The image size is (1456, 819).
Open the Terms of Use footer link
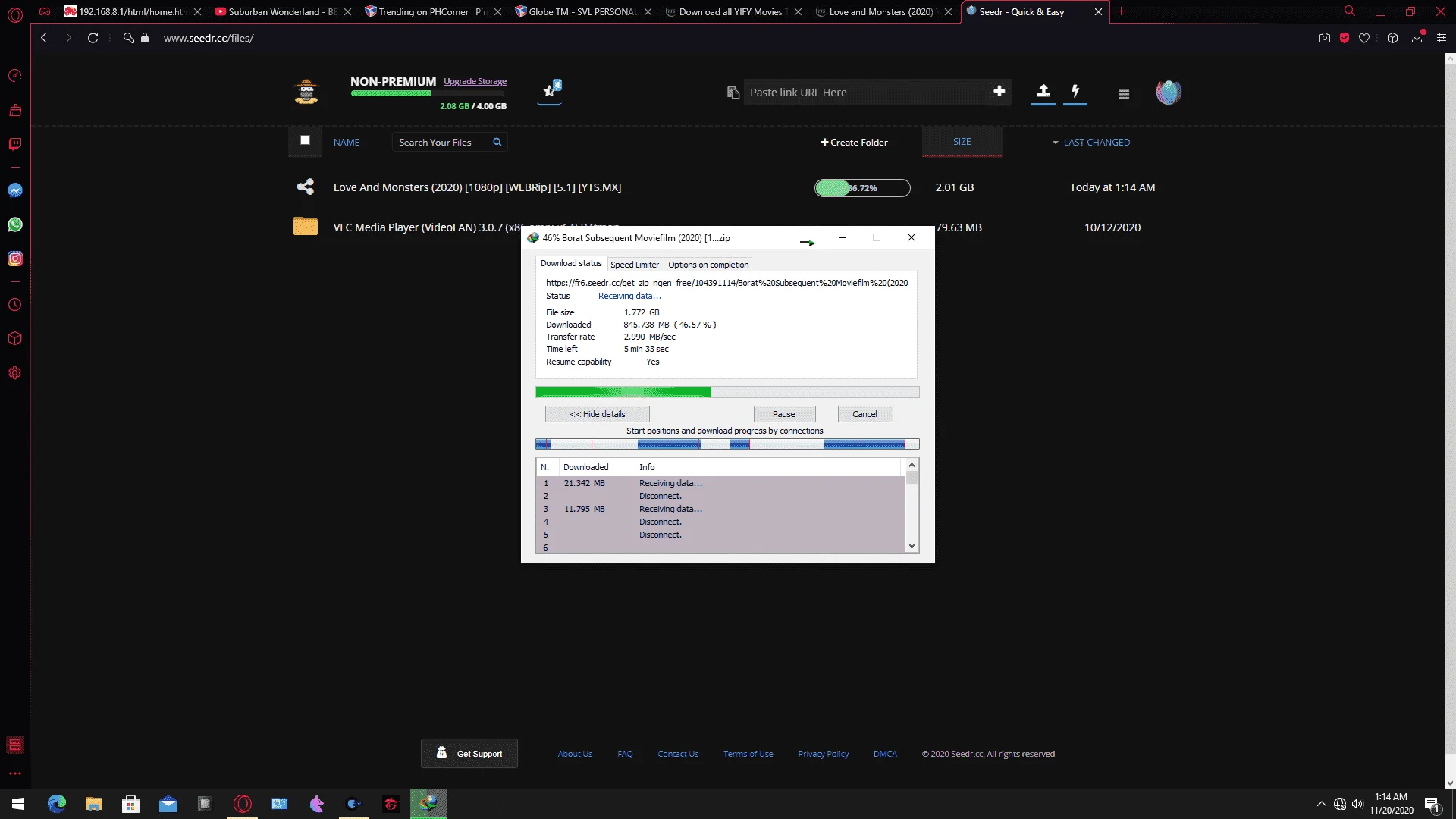pos(748,754)
